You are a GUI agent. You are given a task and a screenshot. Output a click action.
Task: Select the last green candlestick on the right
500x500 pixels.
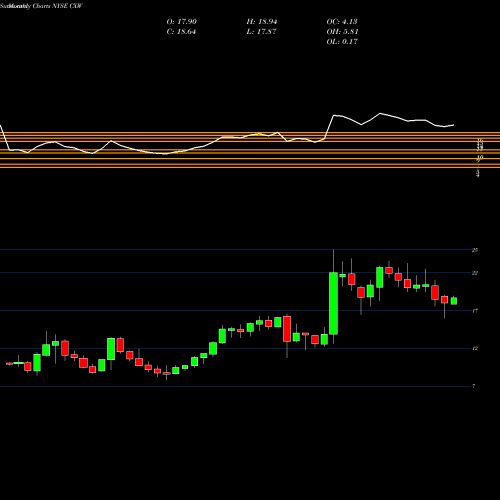(x=454, y=301)
